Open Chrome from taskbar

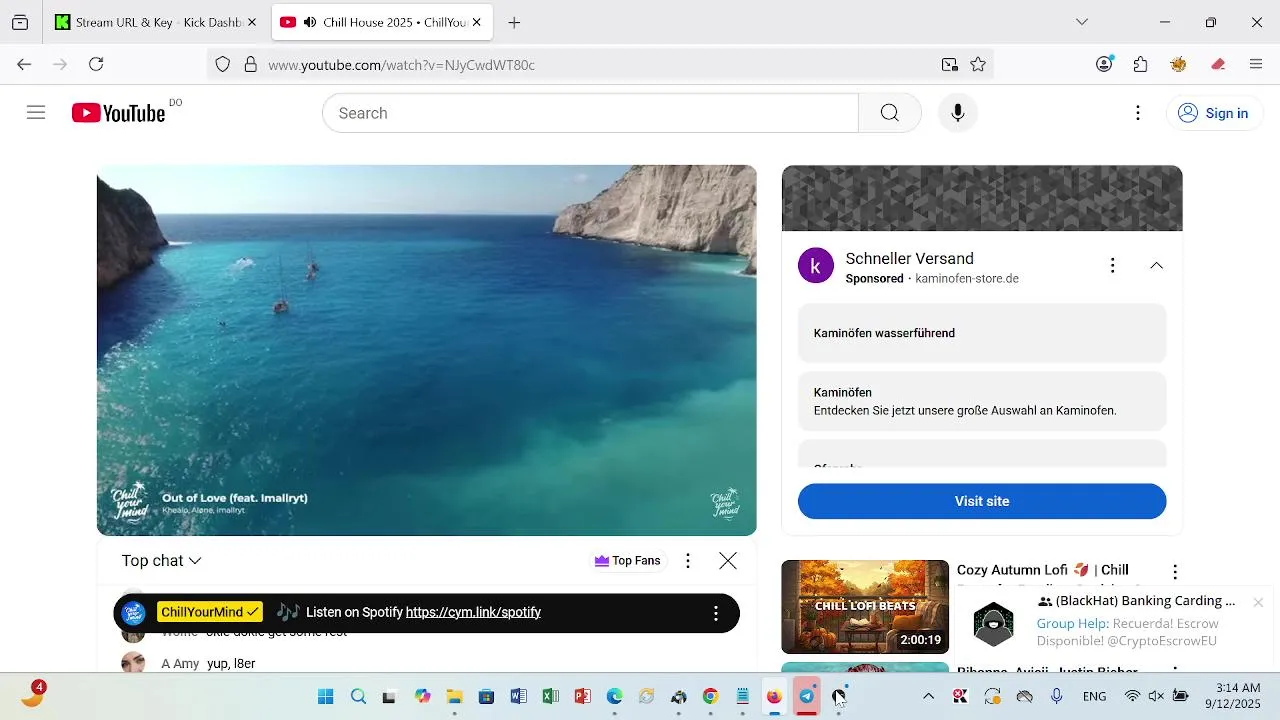pos(710,696)
